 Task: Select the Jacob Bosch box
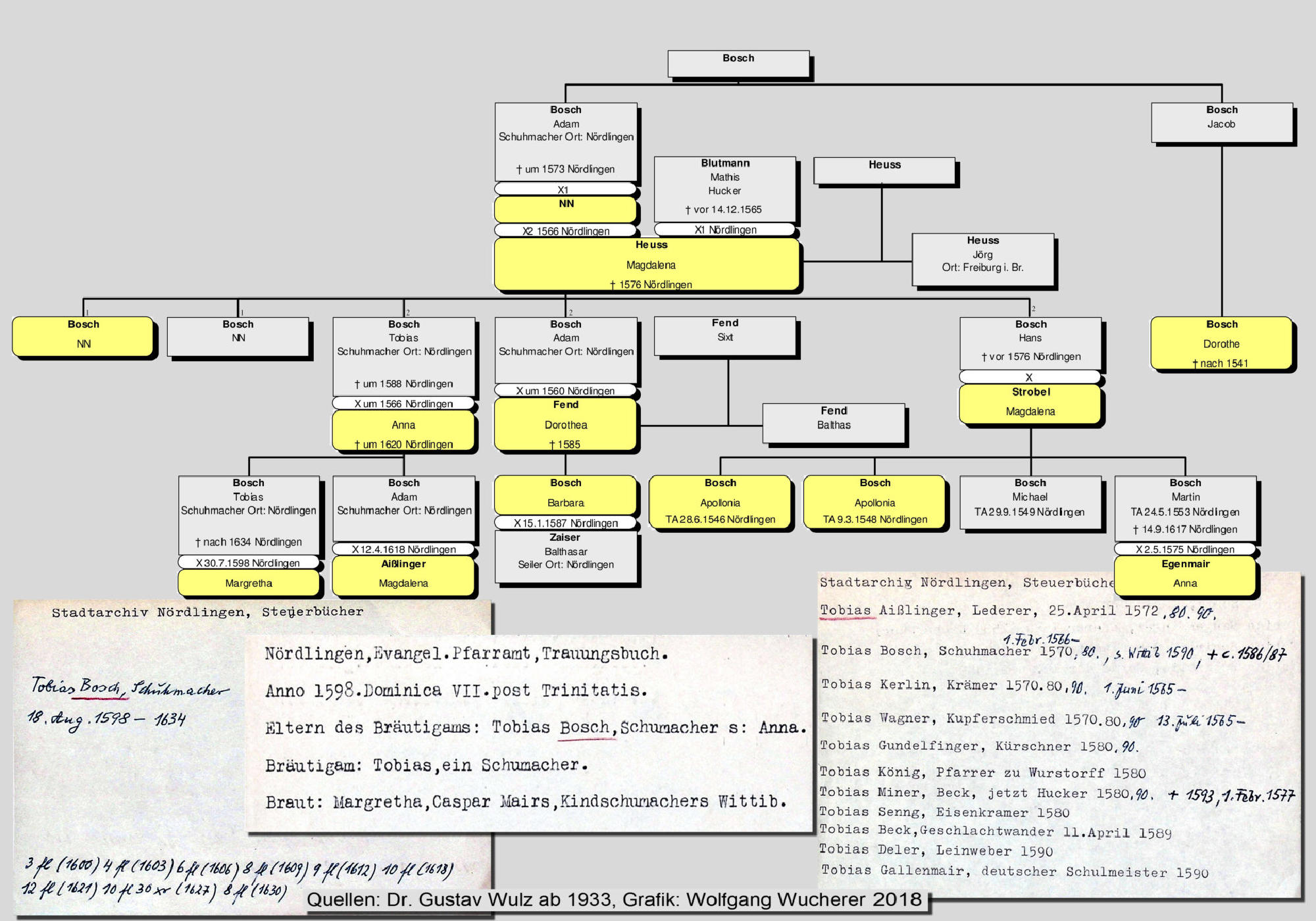1221,122
